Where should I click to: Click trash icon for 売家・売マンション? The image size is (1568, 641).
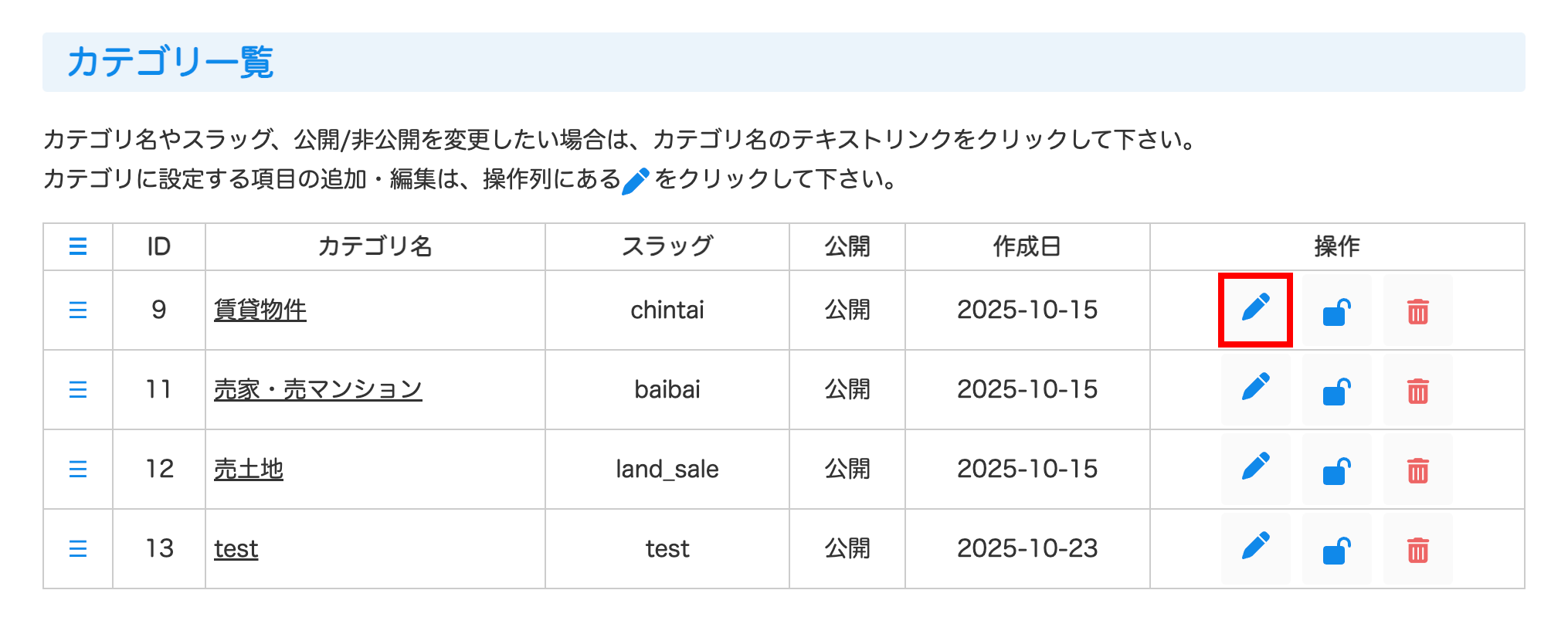(x=1417, y=390)
